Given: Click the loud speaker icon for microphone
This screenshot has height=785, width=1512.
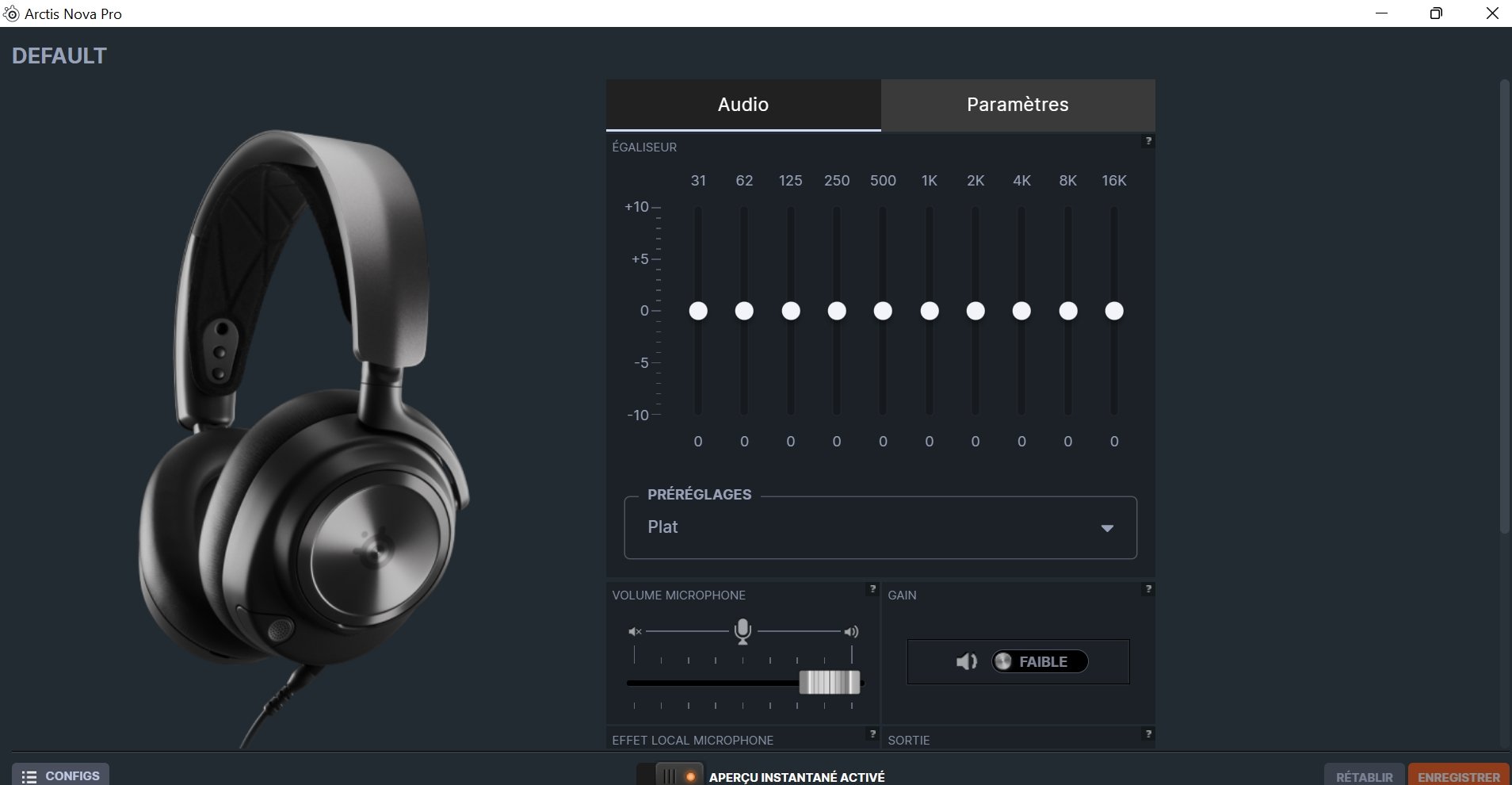Looking at the screenshot, I should (851, 632).
